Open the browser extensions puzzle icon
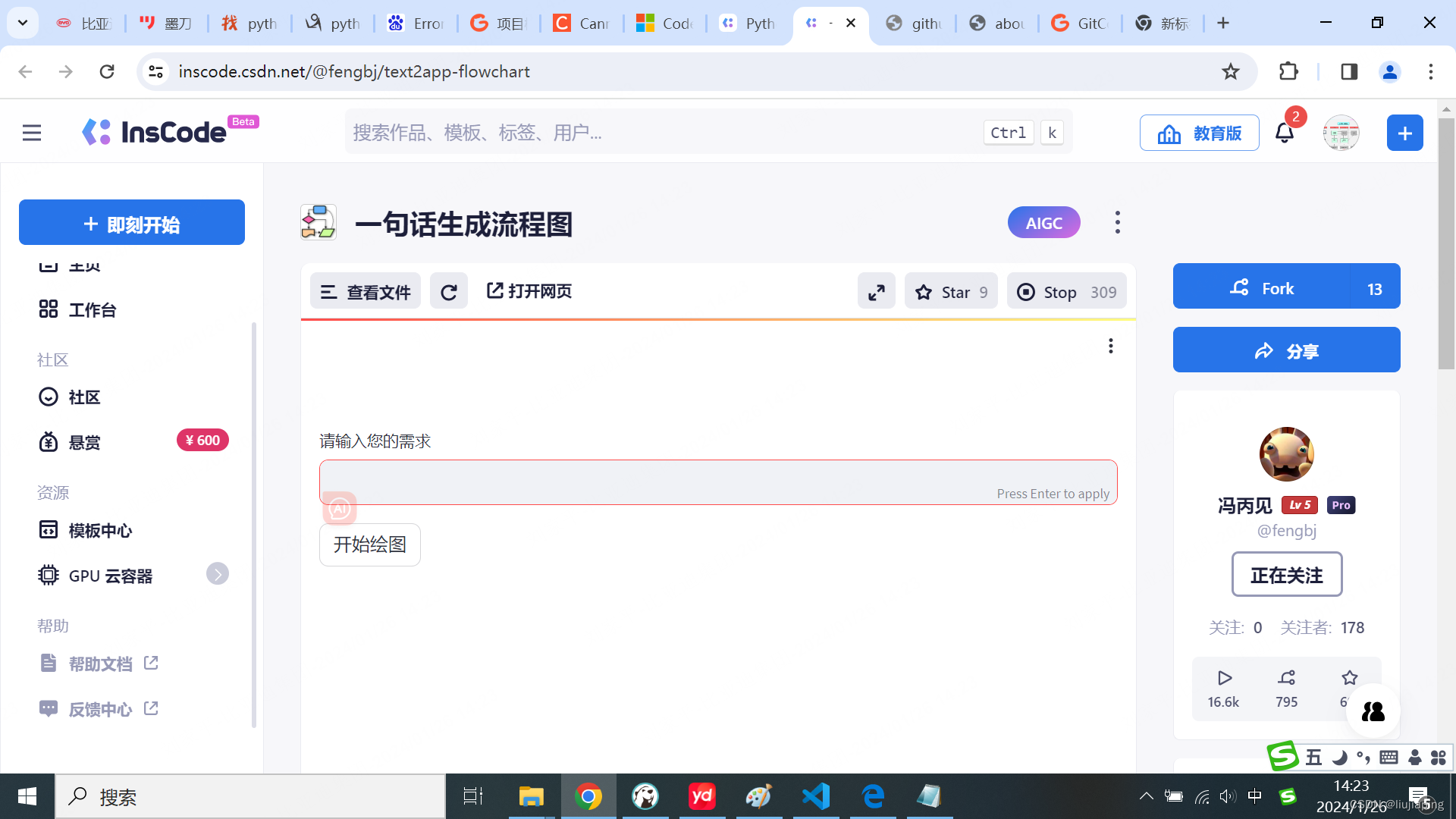 click(x=1288, y=71)
